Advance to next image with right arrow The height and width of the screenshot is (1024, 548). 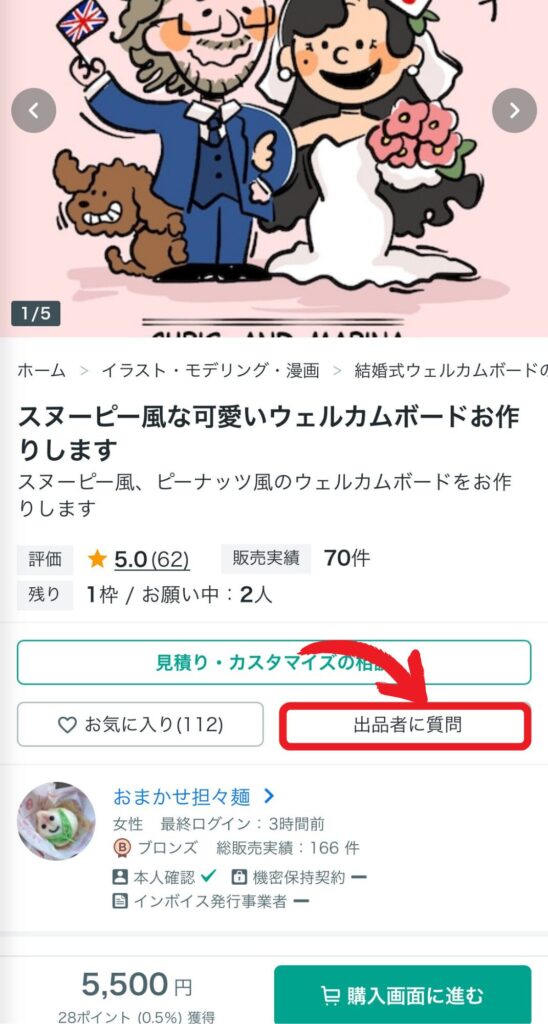[514, 110]
